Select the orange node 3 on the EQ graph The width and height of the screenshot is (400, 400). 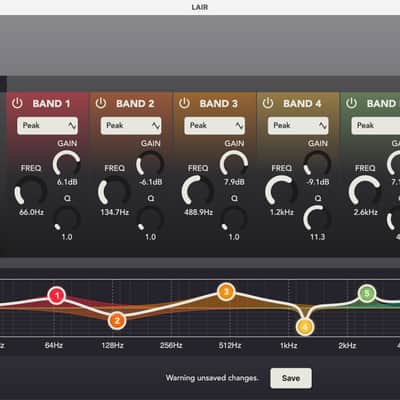226,292
